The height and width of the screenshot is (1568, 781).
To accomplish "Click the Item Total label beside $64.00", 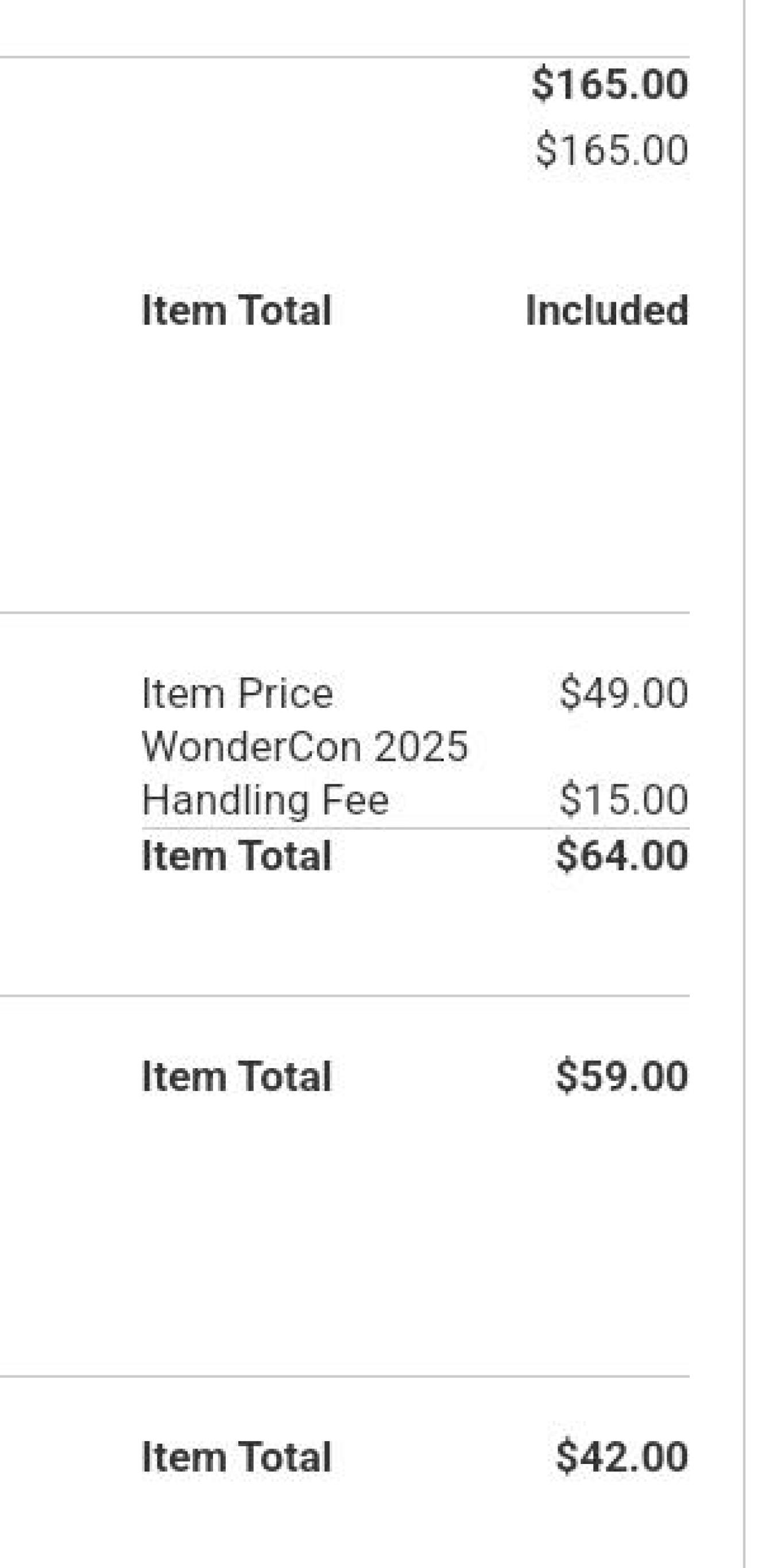I will coord(236,855).
